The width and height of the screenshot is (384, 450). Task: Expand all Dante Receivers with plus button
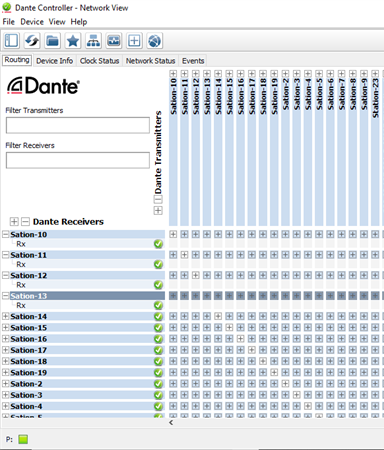[14, 222]
